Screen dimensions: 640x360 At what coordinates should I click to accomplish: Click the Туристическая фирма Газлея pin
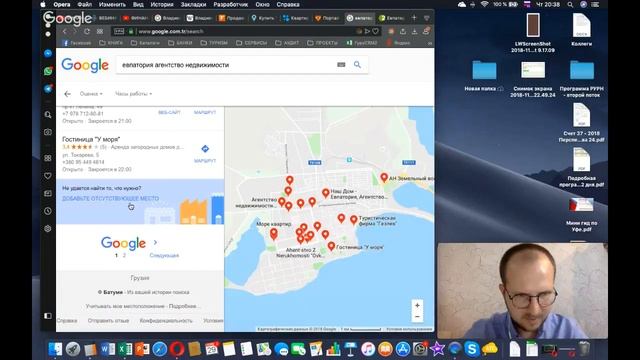[x=354, y=219]
